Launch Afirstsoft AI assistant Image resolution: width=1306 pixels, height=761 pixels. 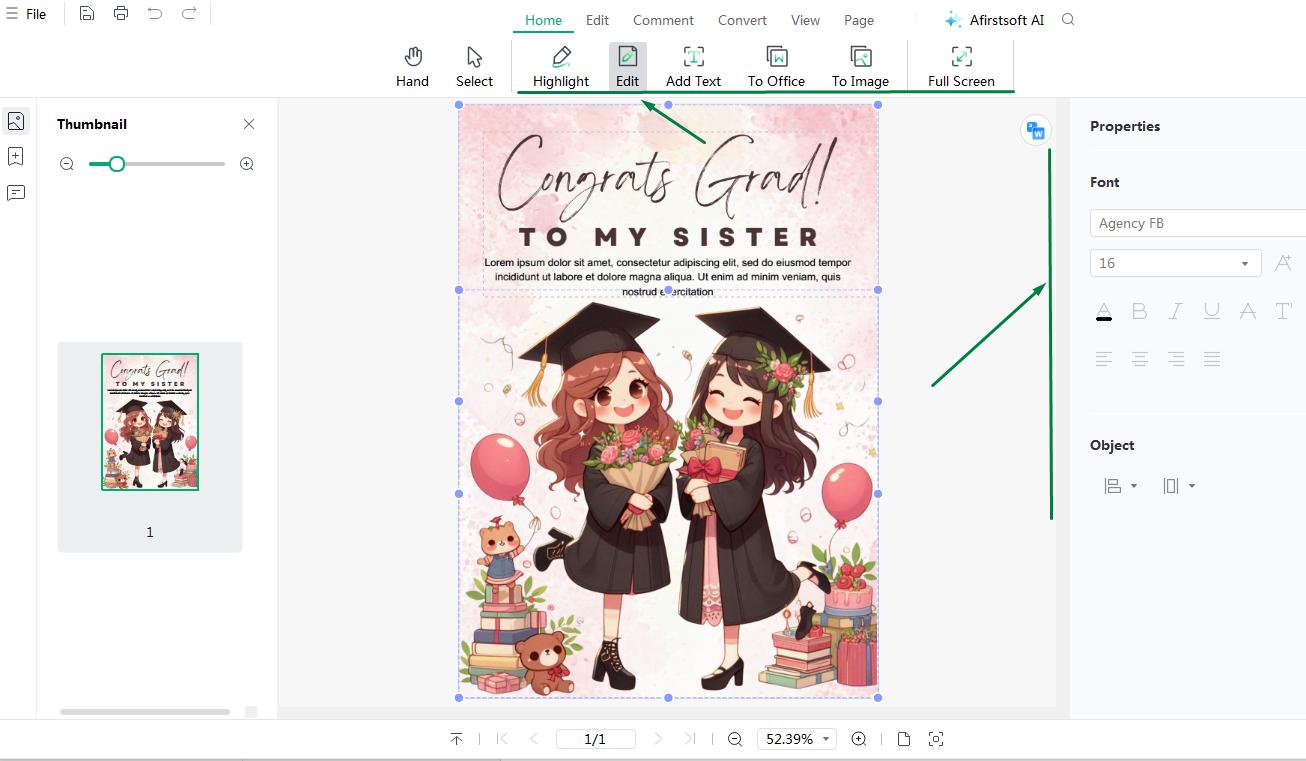[x=995, y=20]
